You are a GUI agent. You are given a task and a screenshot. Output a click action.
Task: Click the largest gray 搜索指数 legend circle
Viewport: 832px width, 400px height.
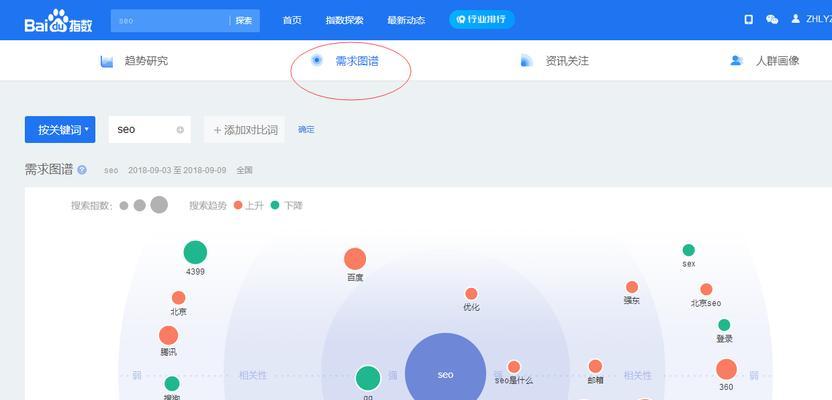point(159,205)
